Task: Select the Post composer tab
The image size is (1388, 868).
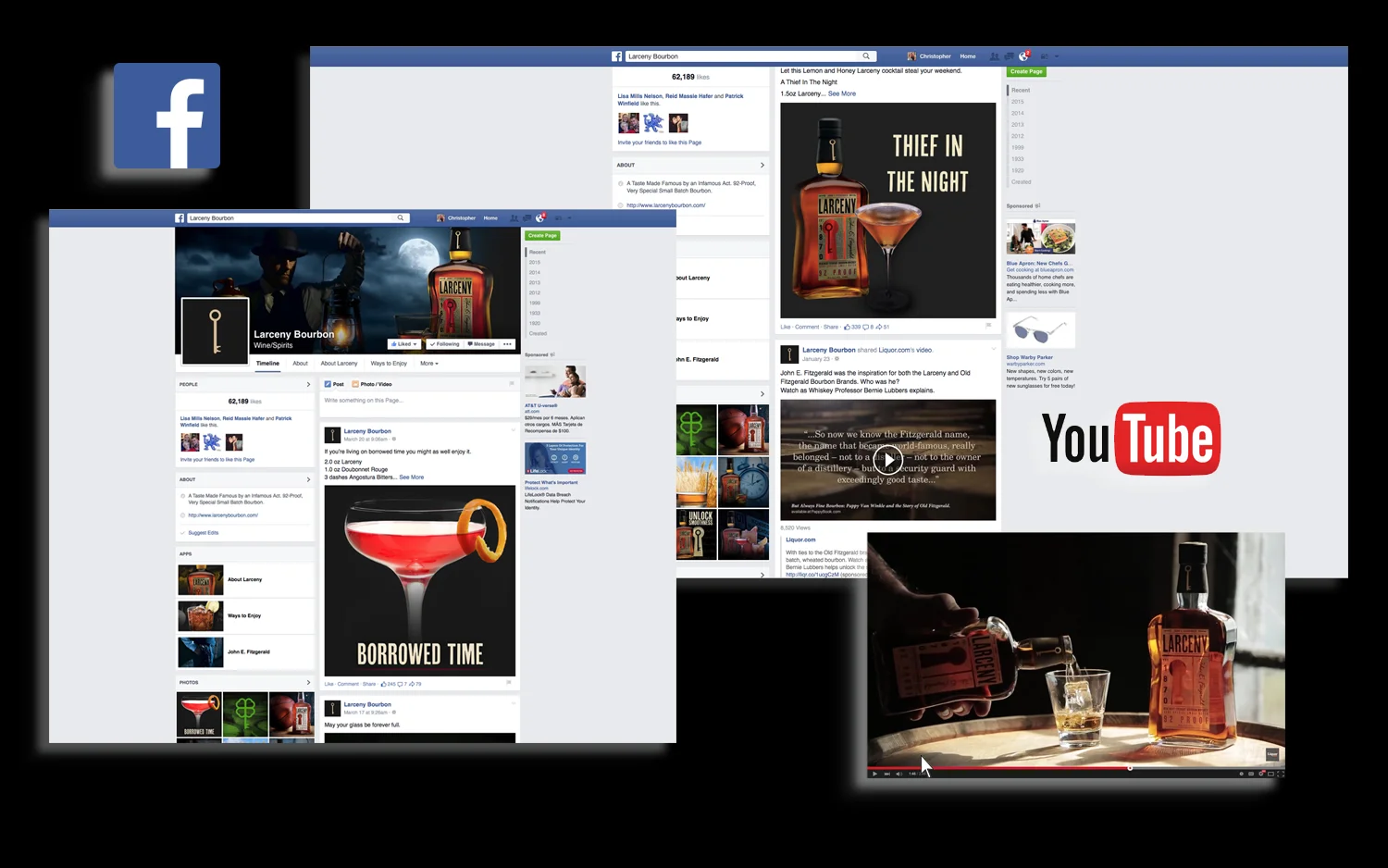Action: click(x=334, y=384)
